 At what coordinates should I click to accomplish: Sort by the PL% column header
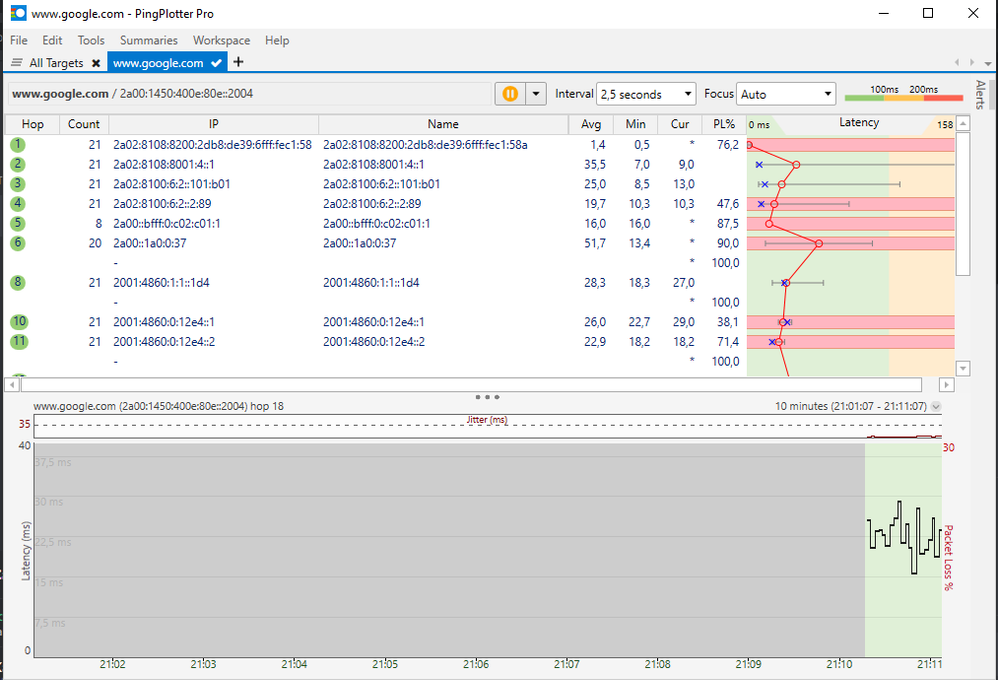coord(725,125)
